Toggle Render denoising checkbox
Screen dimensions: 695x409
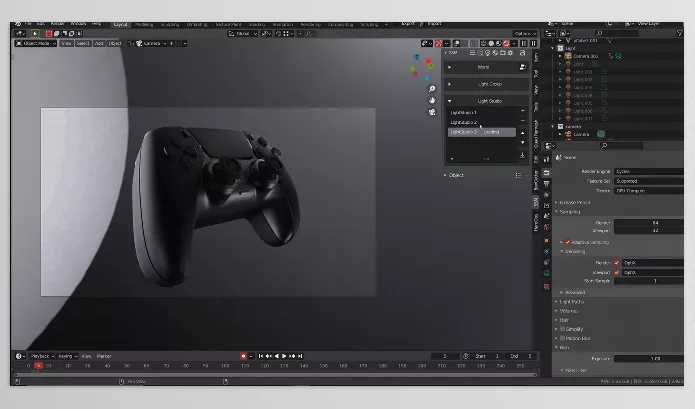click(617, 263)
